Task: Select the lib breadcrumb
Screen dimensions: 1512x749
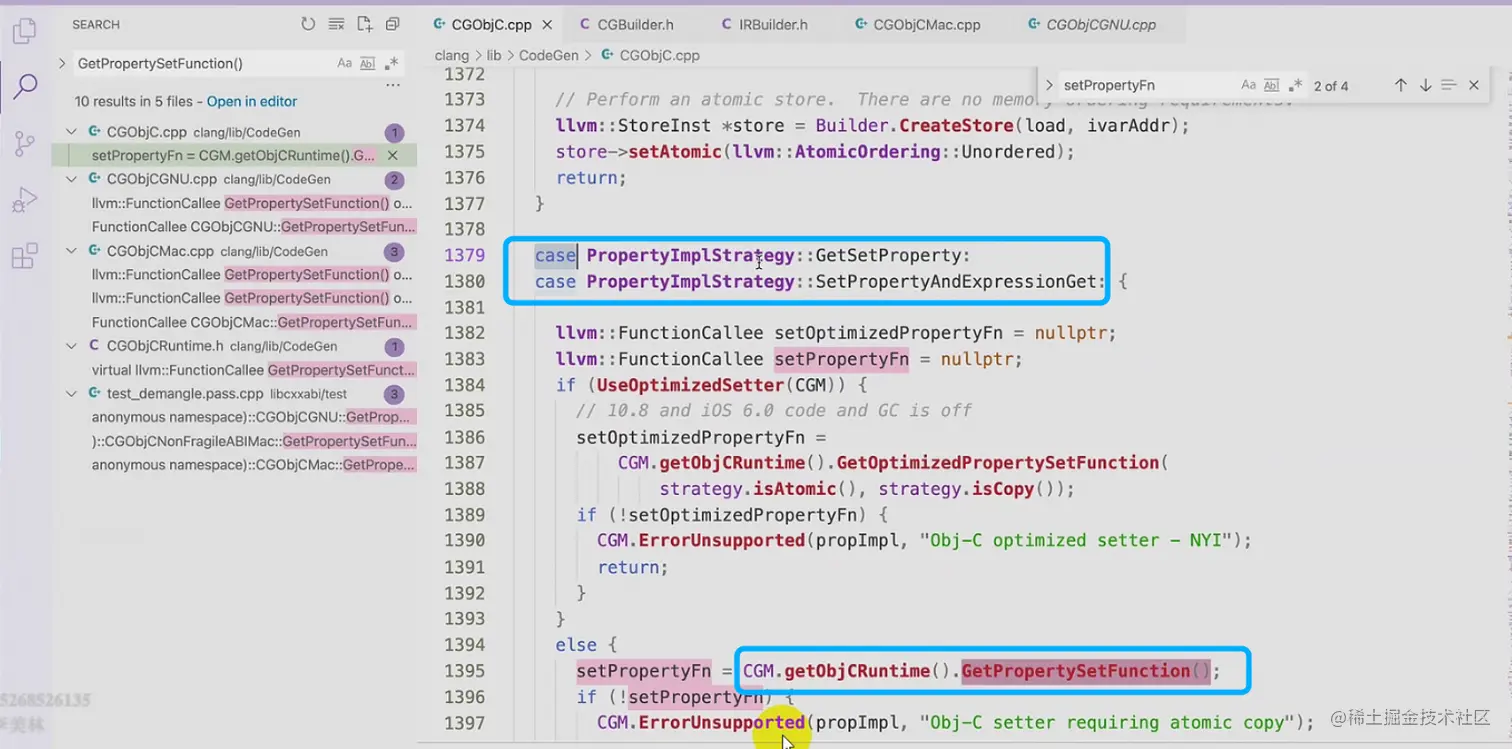Action: click(494, 56)
